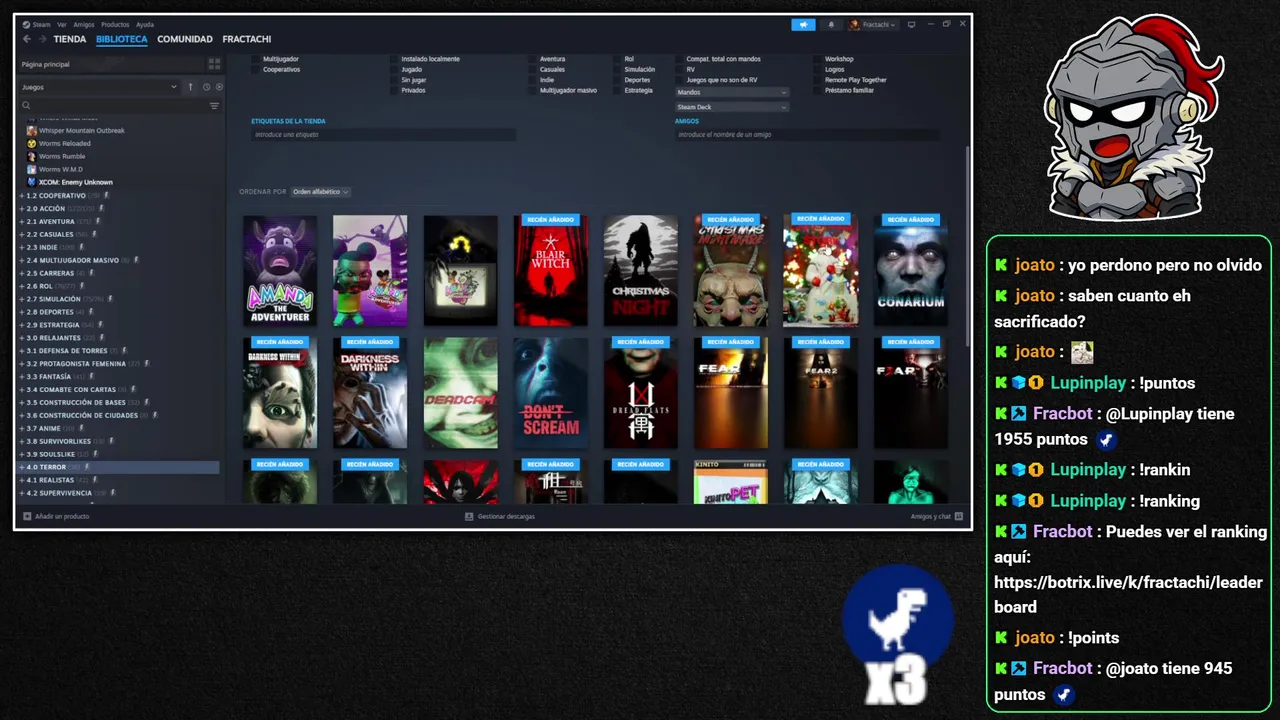Expand the 3.7 ANIME collection
Viewport: 1280px width, 720px height.
(x=21, y=428)
